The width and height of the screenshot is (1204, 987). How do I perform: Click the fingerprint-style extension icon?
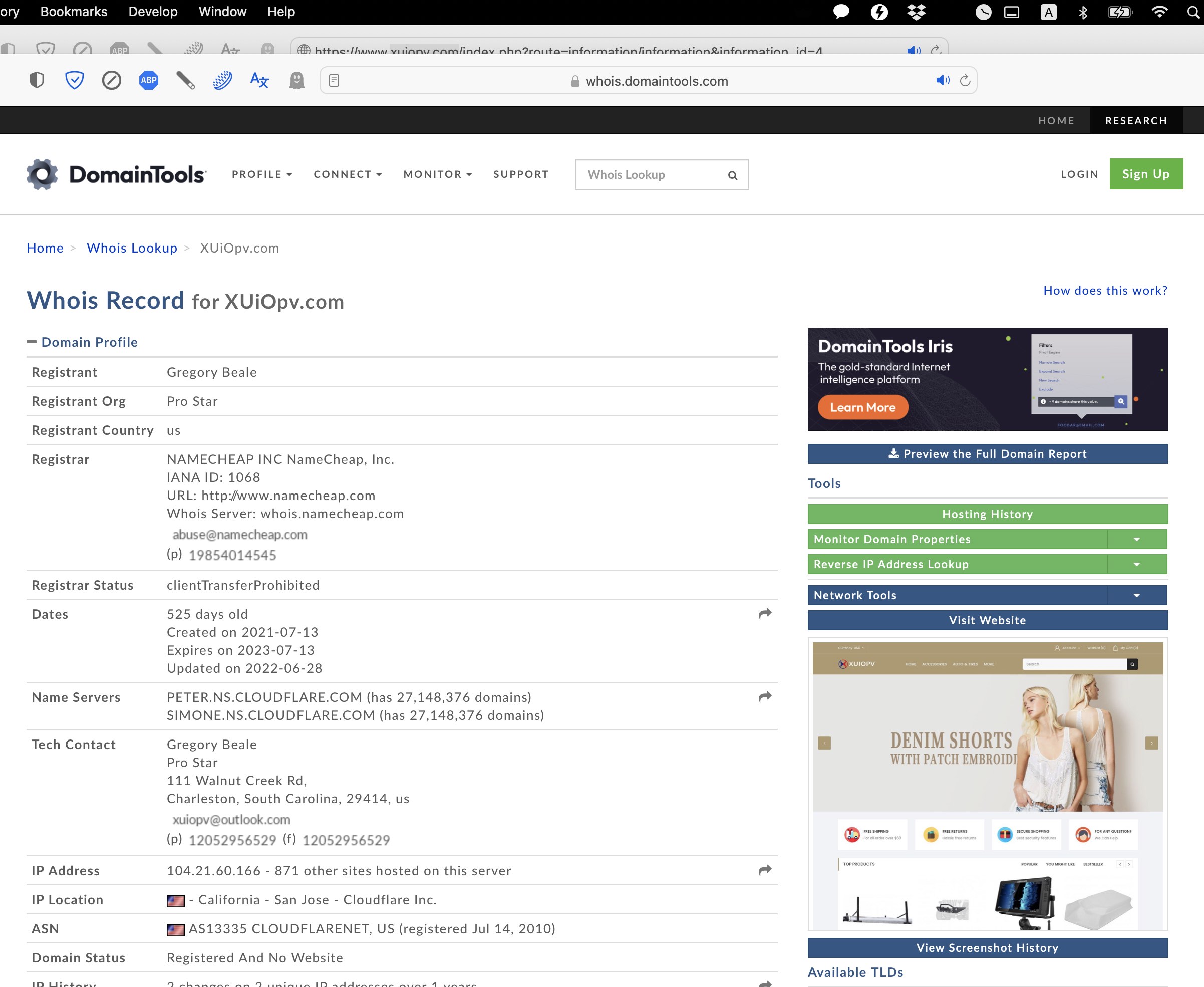pyautogui.click(x=223, y=80)
